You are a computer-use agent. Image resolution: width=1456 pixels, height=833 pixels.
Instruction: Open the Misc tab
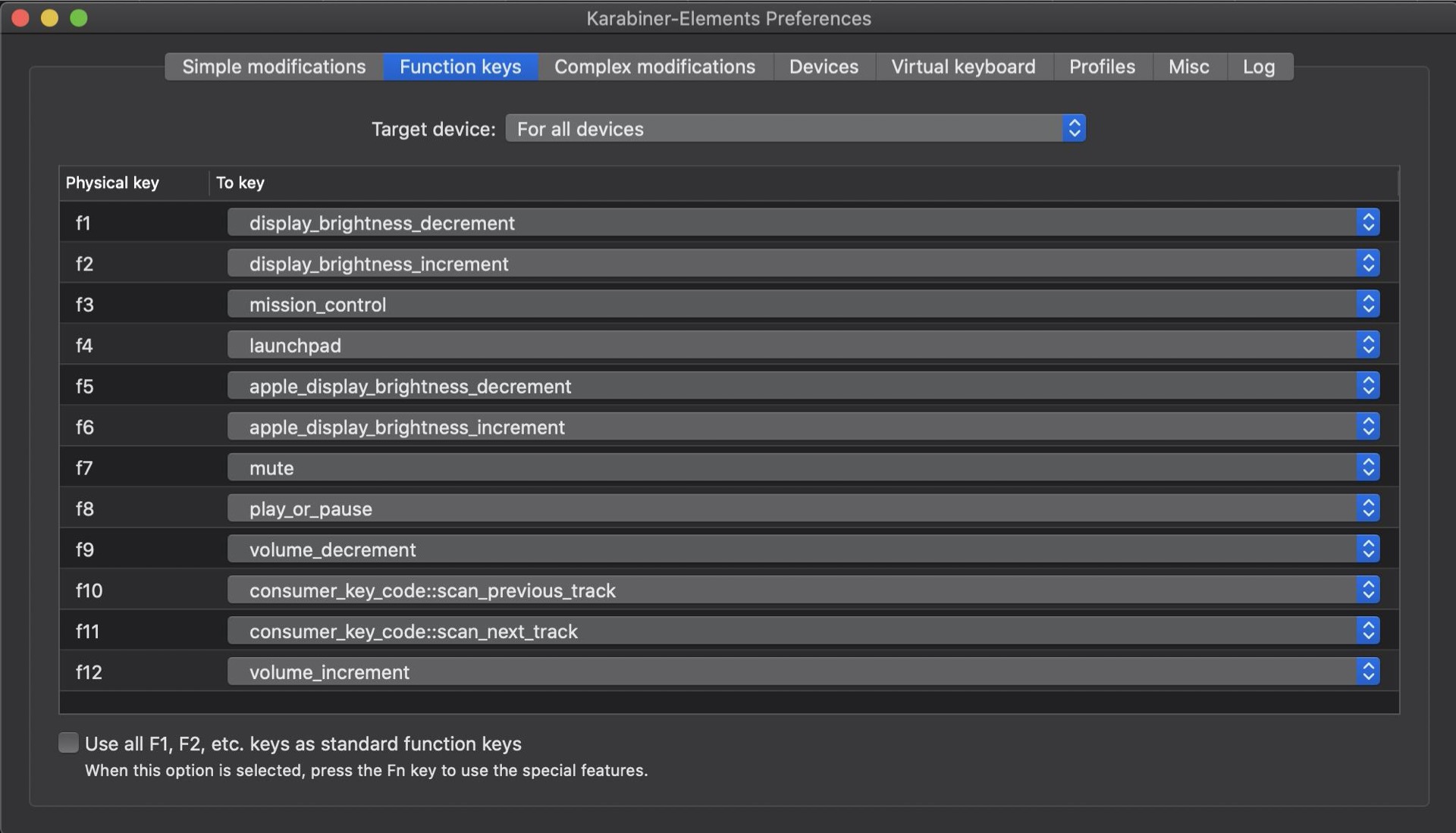tap(1189, 67)
